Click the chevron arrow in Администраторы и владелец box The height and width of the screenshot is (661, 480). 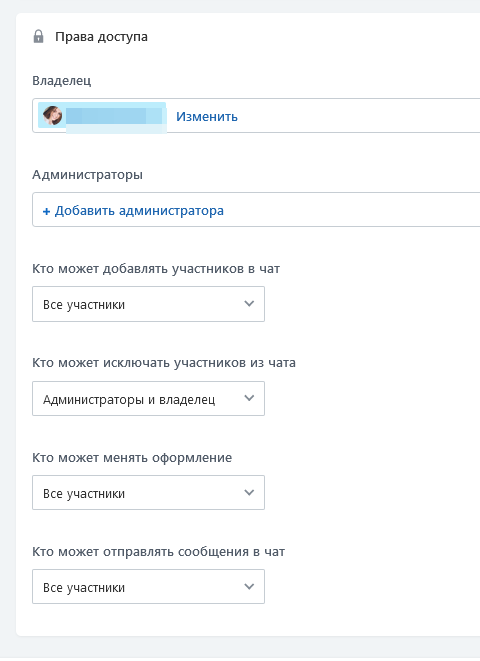[x=249, y=398]
